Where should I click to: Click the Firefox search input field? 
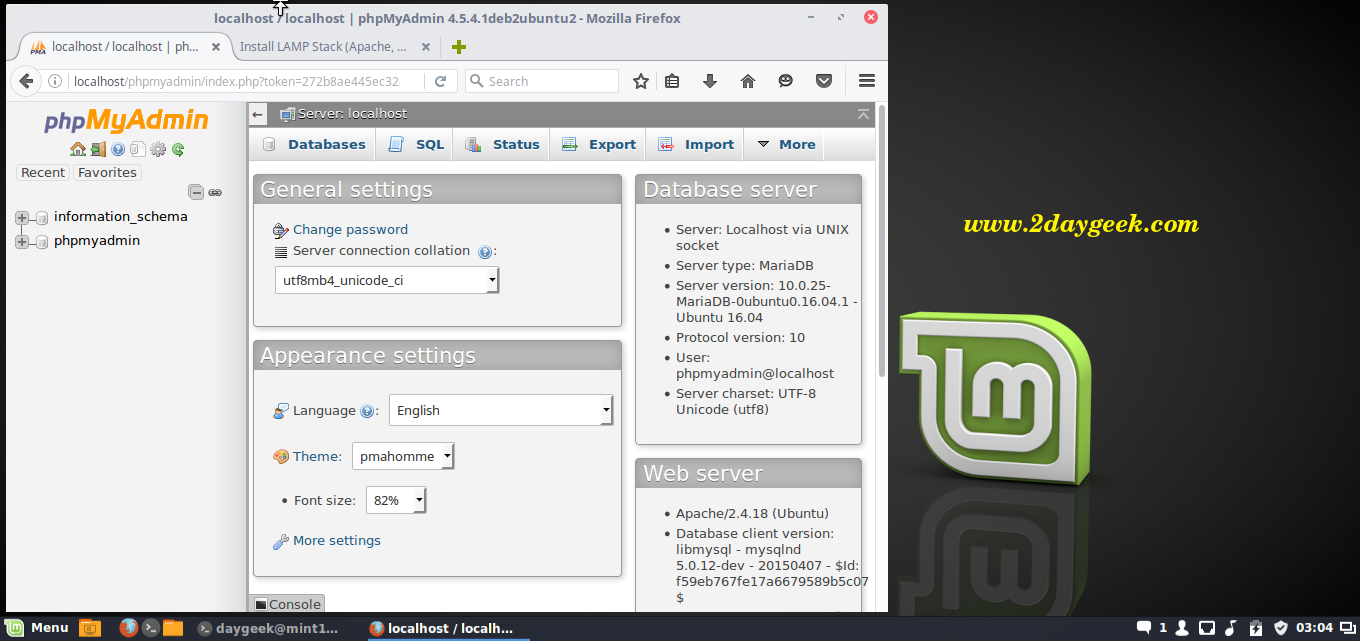(542, 81)
